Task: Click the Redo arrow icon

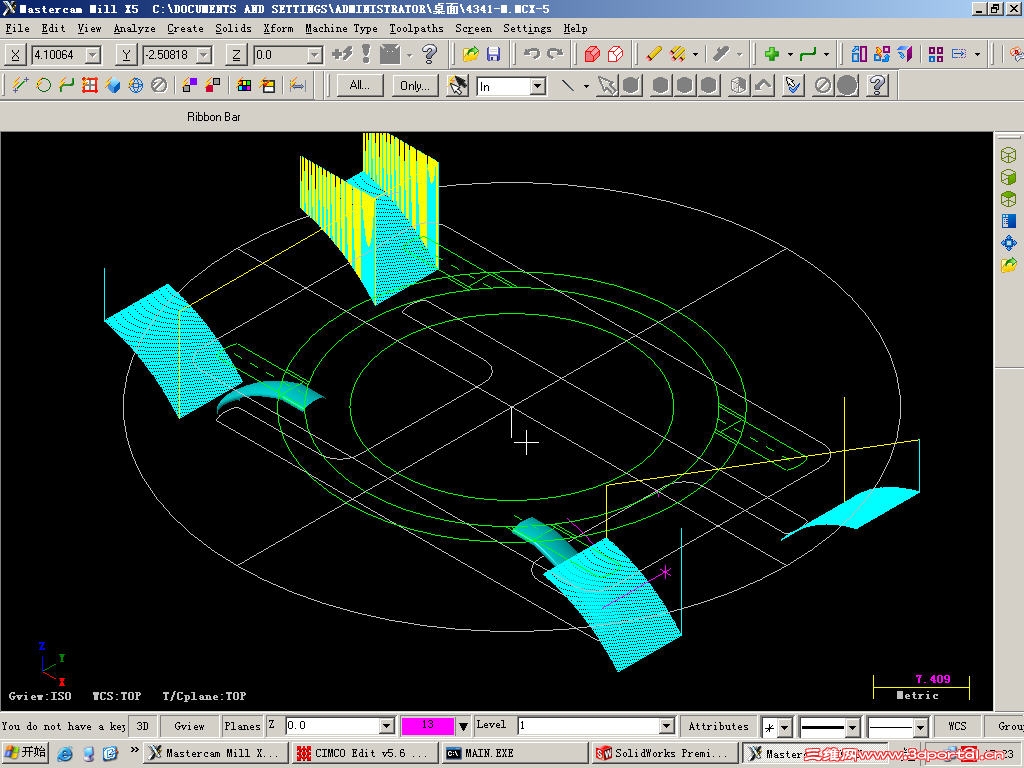Action: click(x=555, y=54)
